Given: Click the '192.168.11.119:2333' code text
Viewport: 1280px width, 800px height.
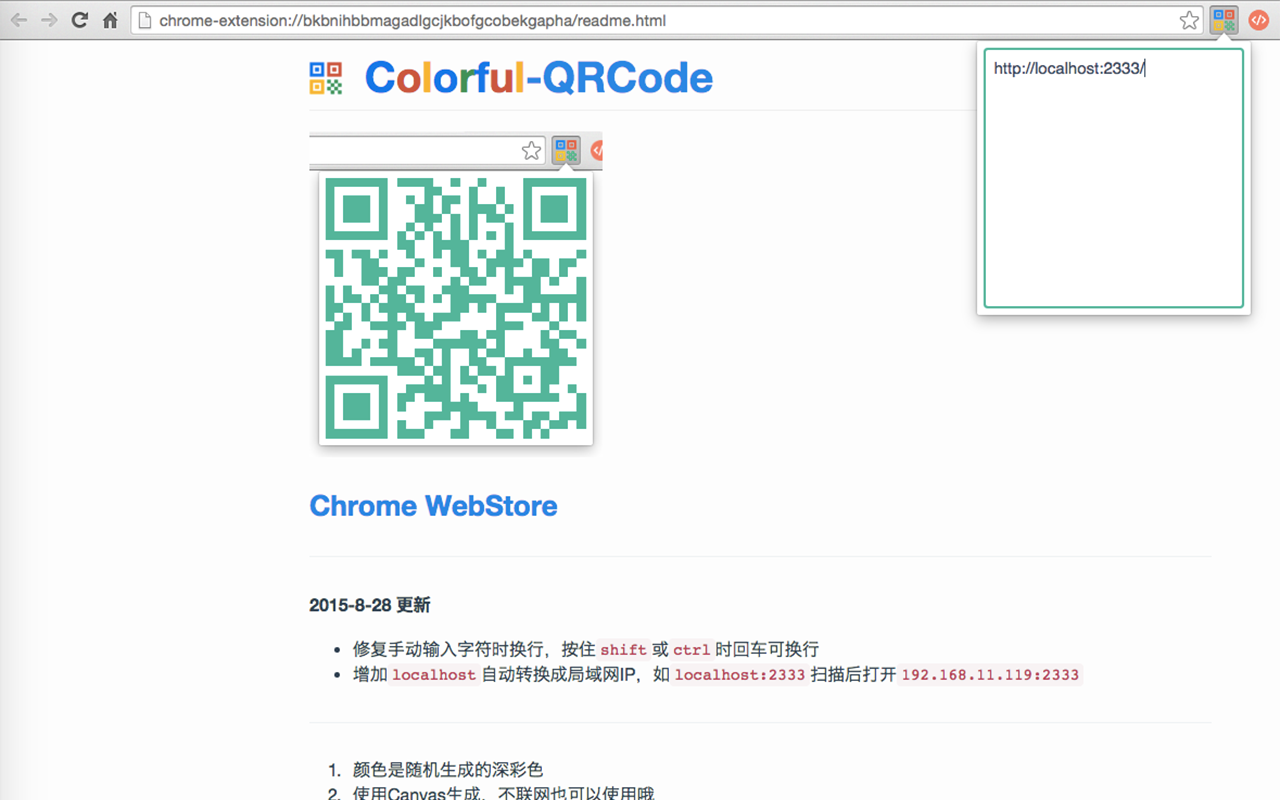Looking at the screenshot, I should point(990,675).
